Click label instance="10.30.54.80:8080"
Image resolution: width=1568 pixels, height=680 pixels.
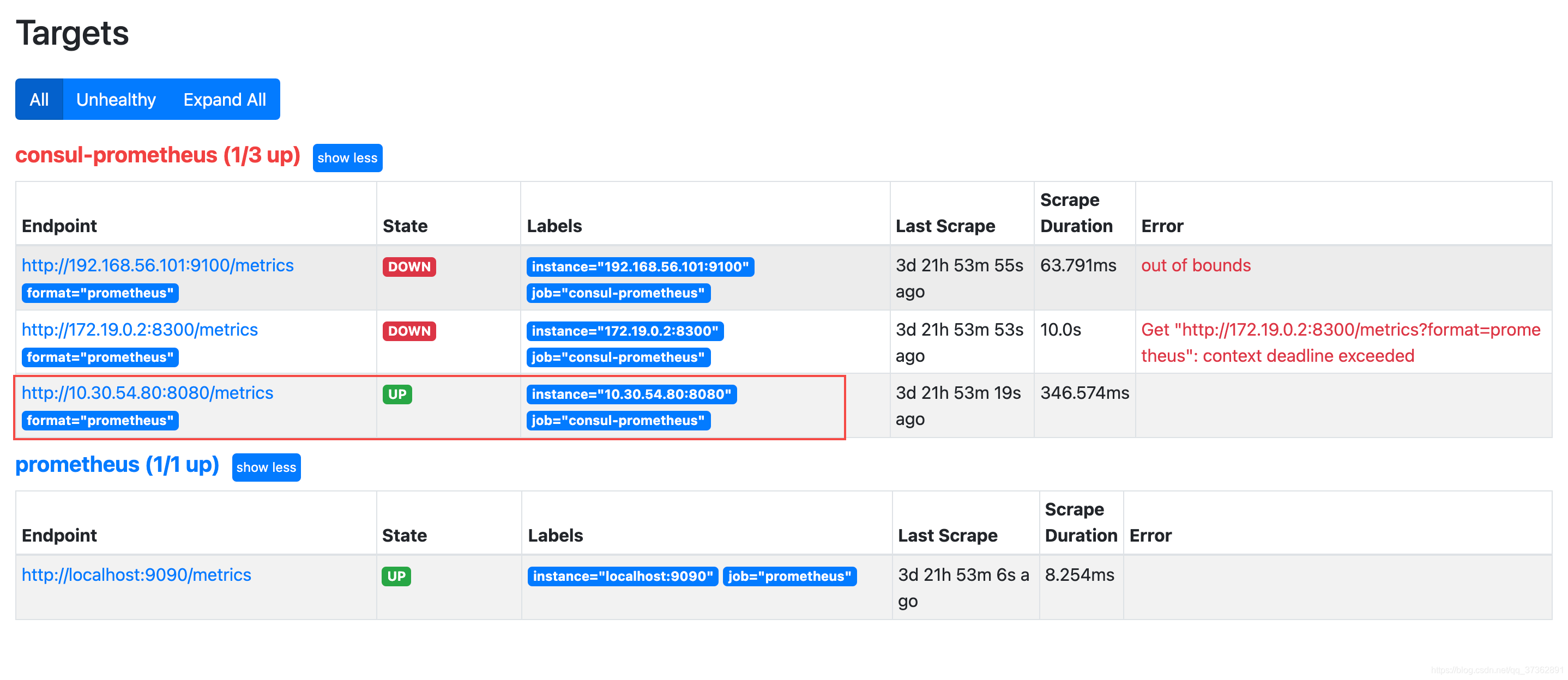631,394
